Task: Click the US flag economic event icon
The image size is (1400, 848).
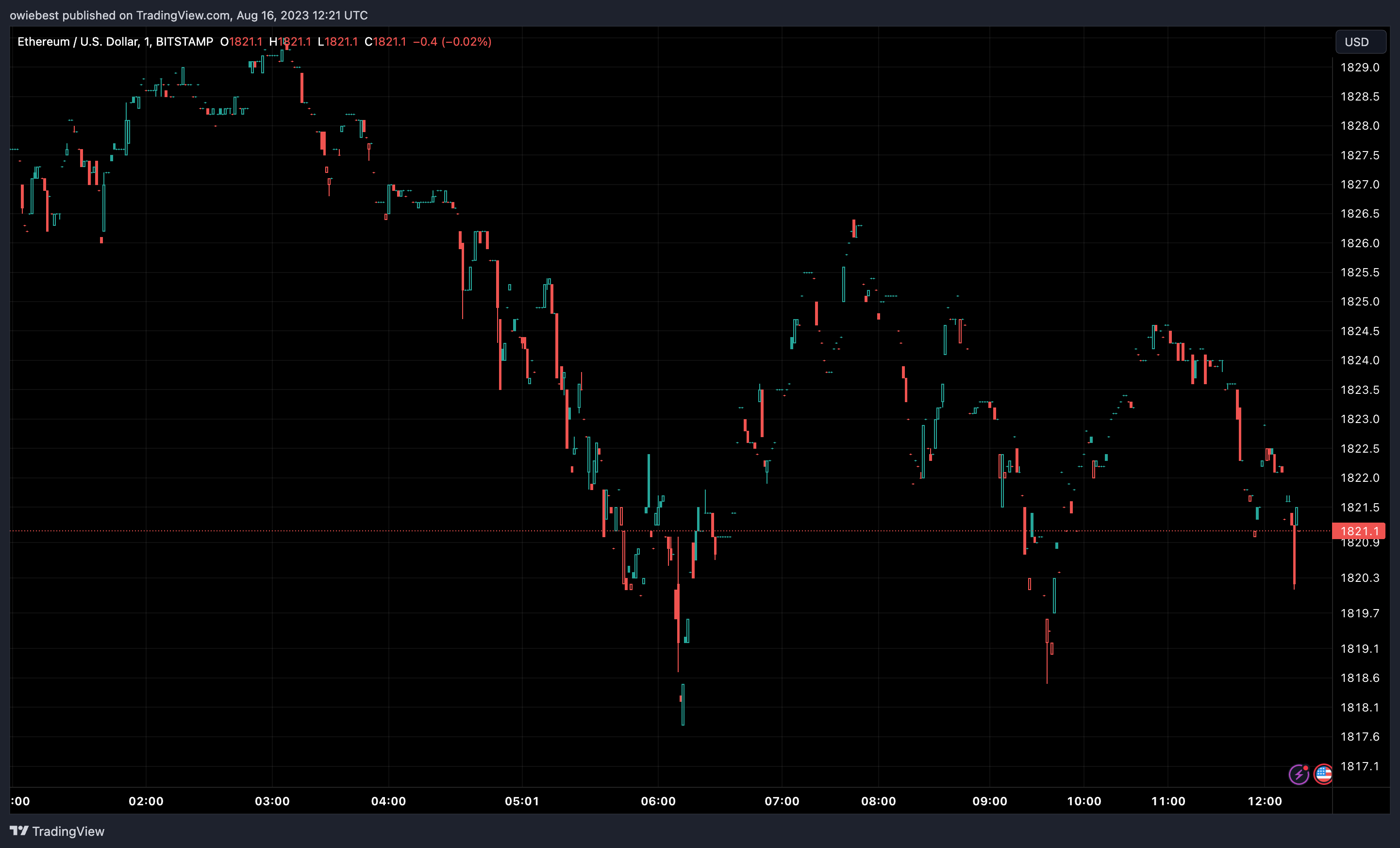Action: pyautogui.click(x=1323, y=774)
